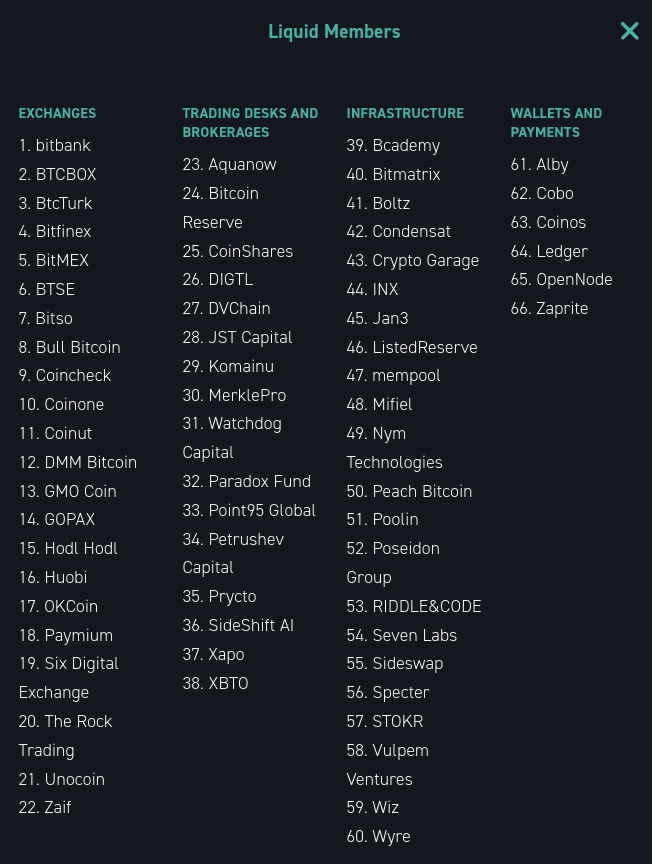
Task: Select Bull Bitcoin in Exchanges list
Action: (x=78, y=347)
